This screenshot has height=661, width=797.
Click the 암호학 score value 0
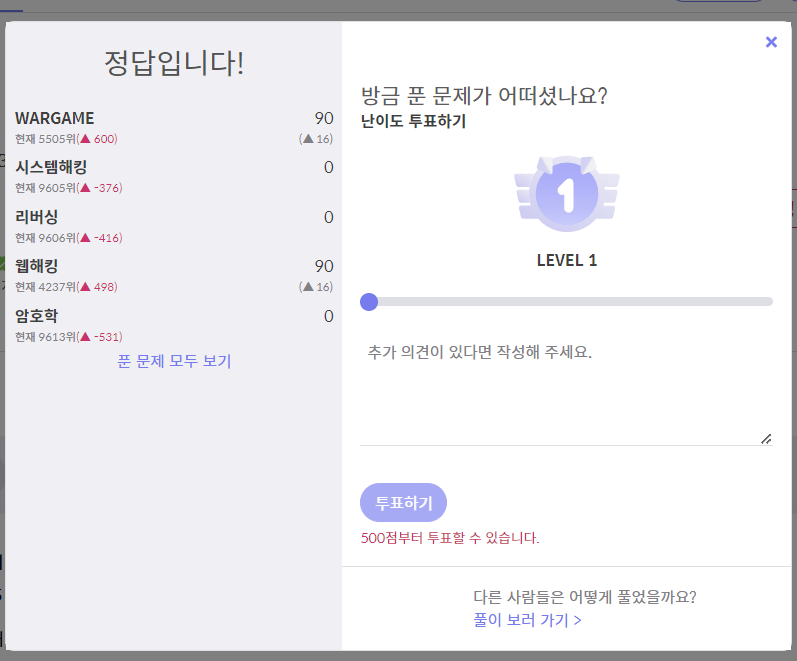pos(329,316)
